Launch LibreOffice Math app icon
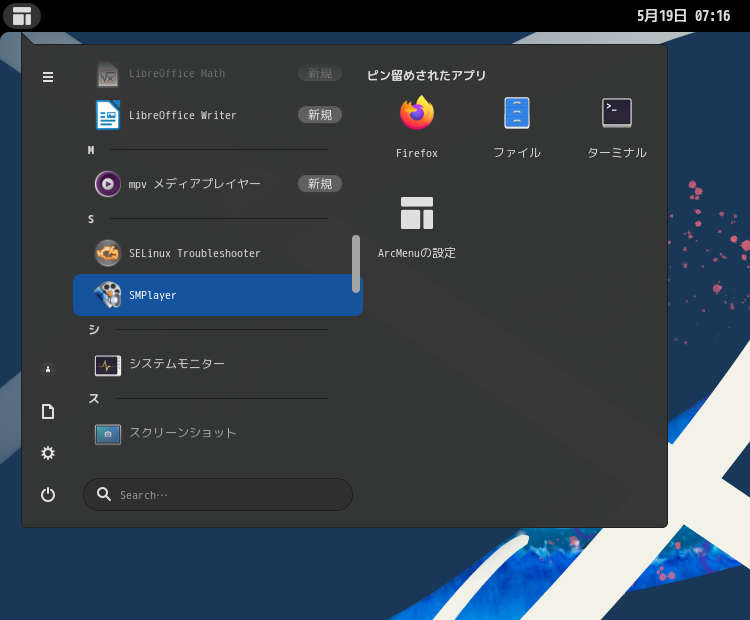Image resolution: width=750 pixels, height=620 pixels. [x=108, y=75]
